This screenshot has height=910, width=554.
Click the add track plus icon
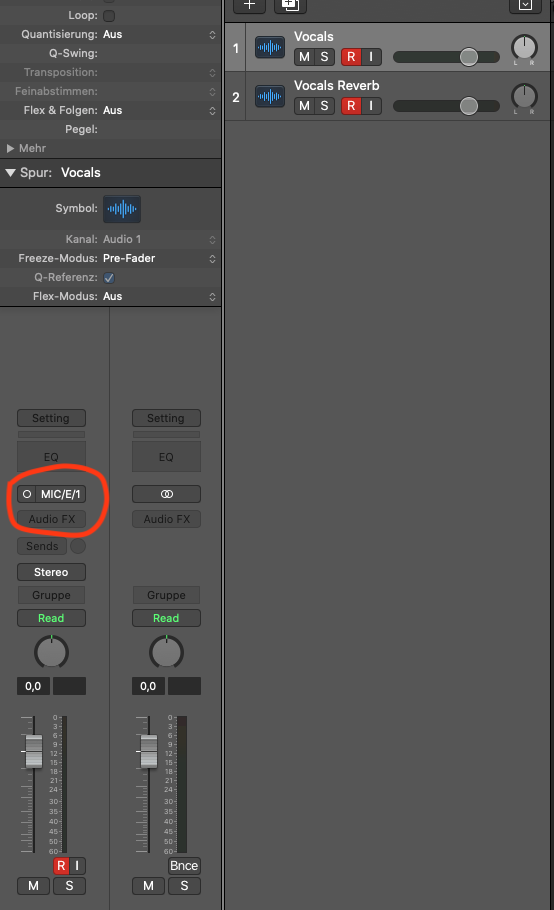249,5
